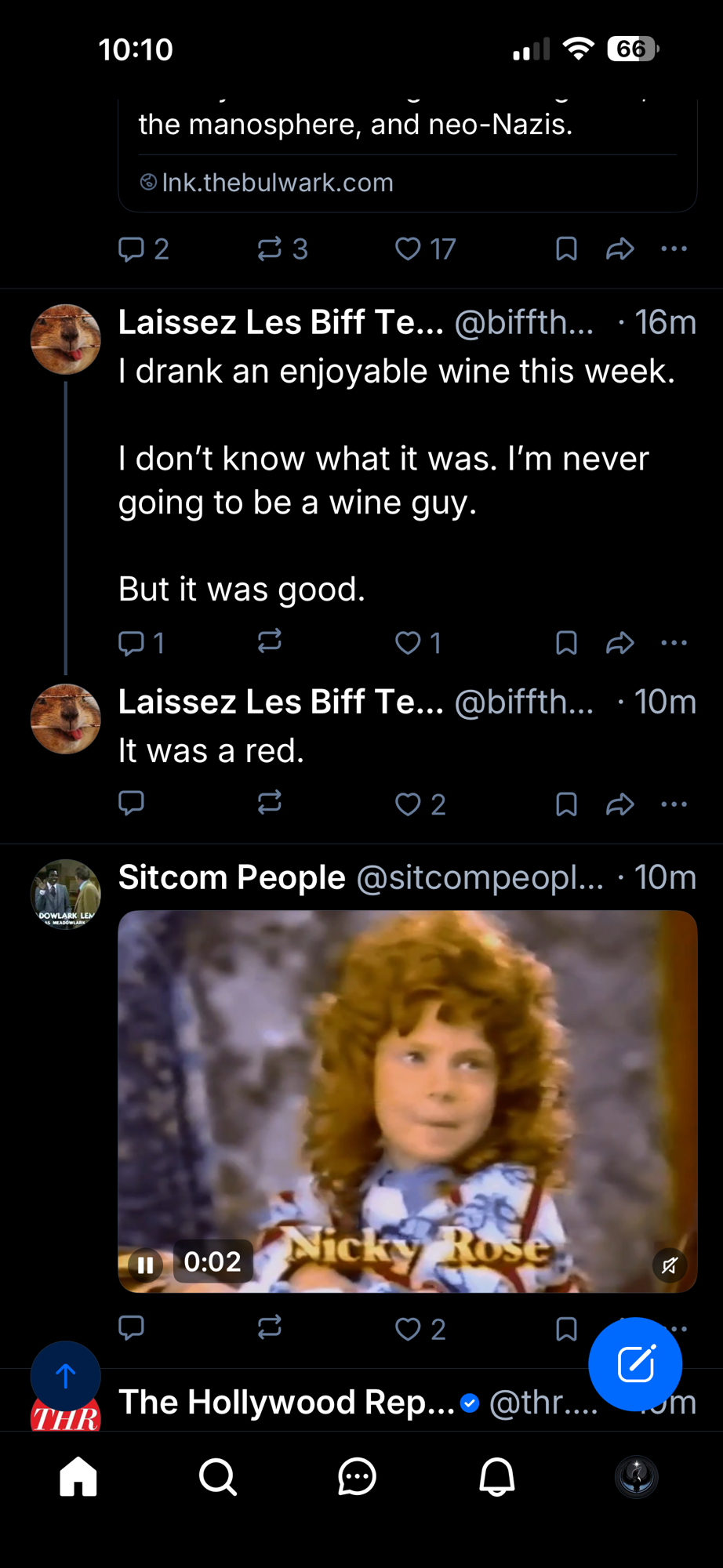The width and height of the screenshot is (723, 1568).
Task: Open the Search tab in bottom bar
Action: (x=218, y=1477)
